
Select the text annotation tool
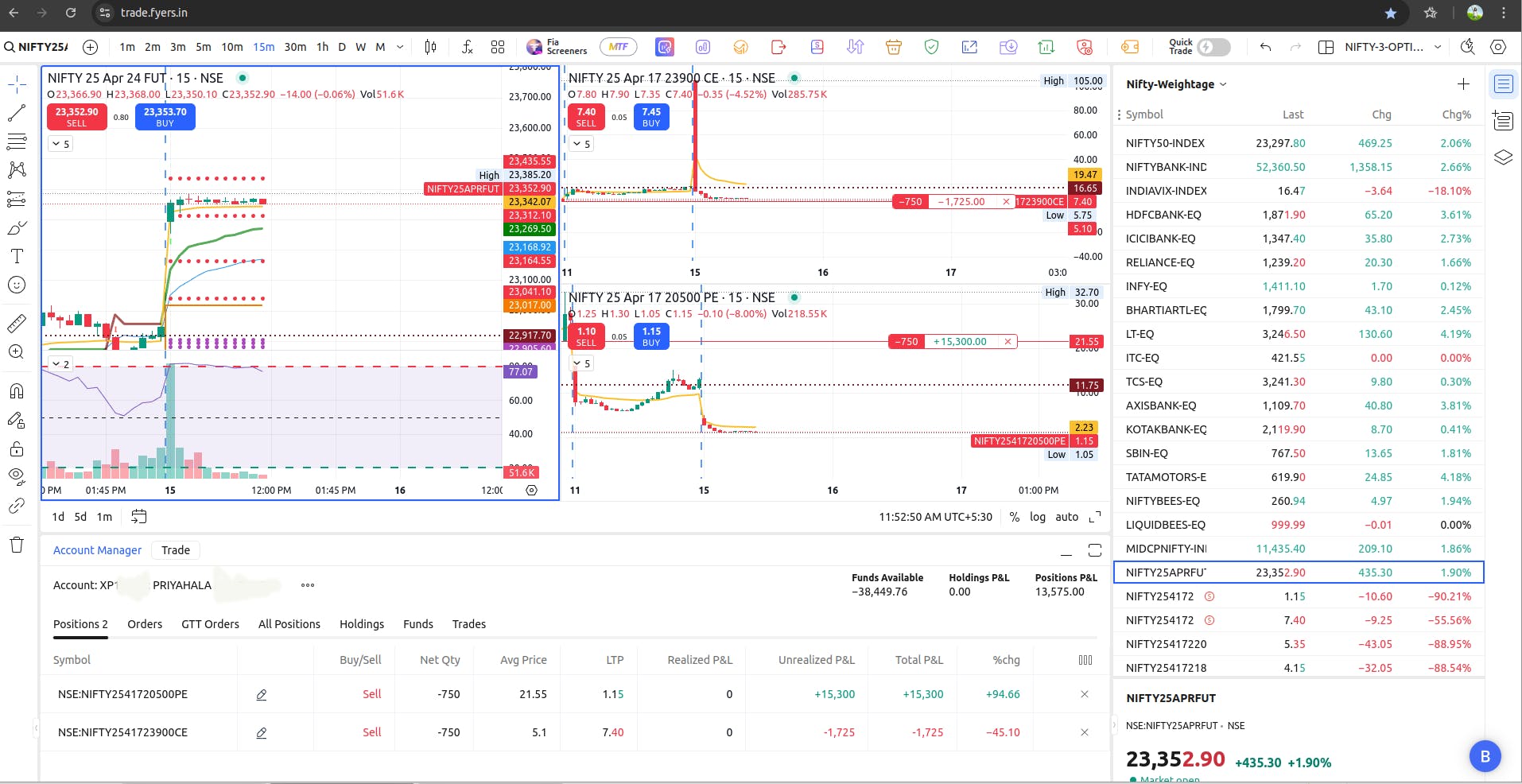click(x=17, y=256)
